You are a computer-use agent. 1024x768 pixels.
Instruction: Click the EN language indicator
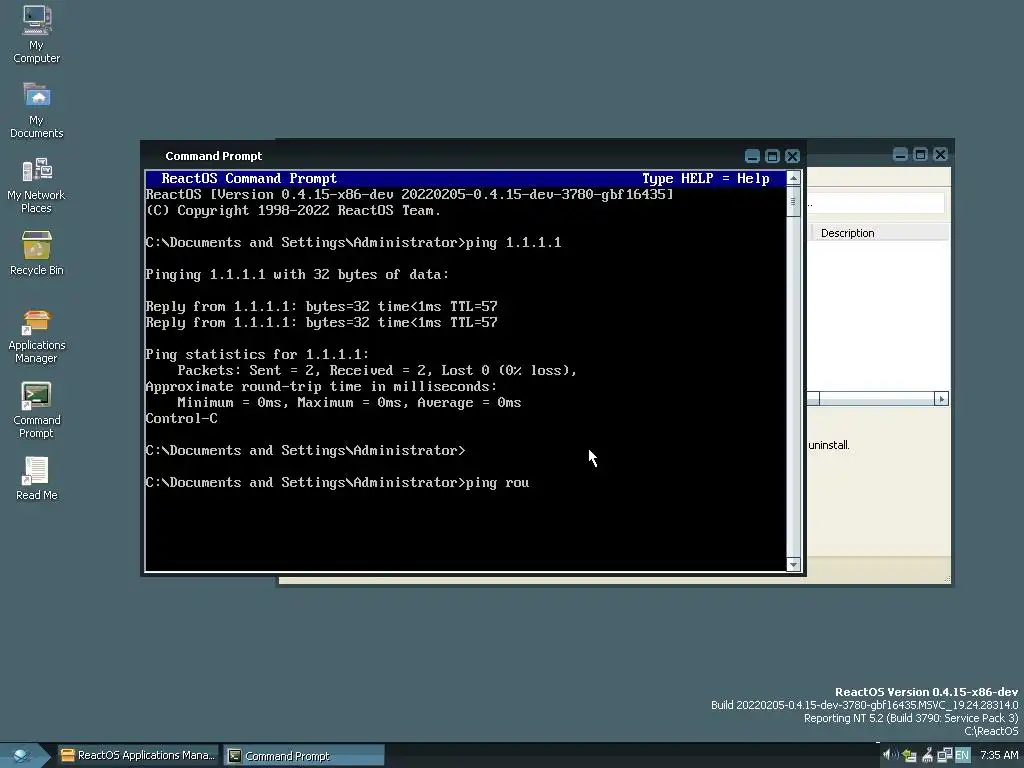point(962,756)
